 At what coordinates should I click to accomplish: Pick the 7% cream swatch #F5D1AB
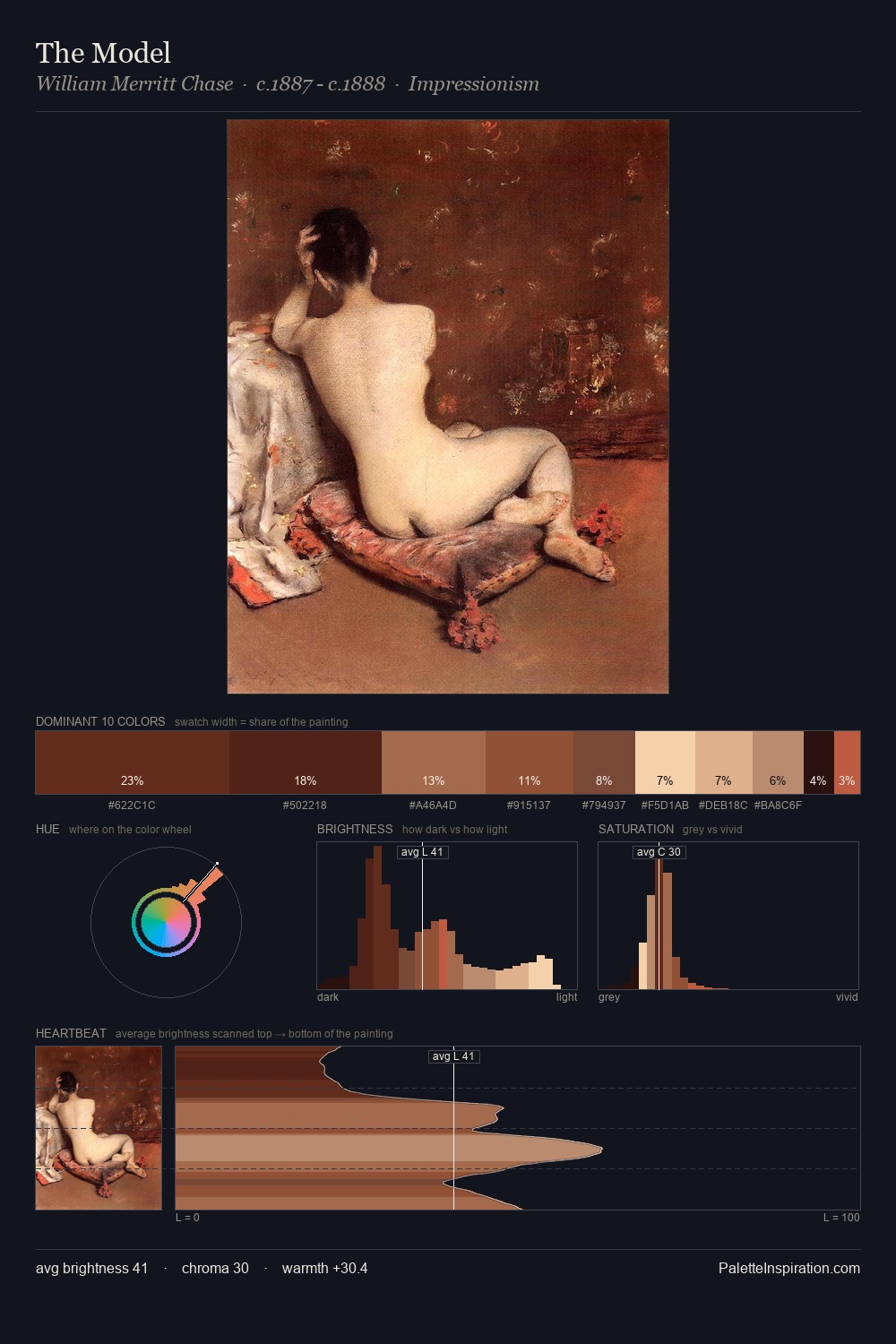(x=665, y=762)
